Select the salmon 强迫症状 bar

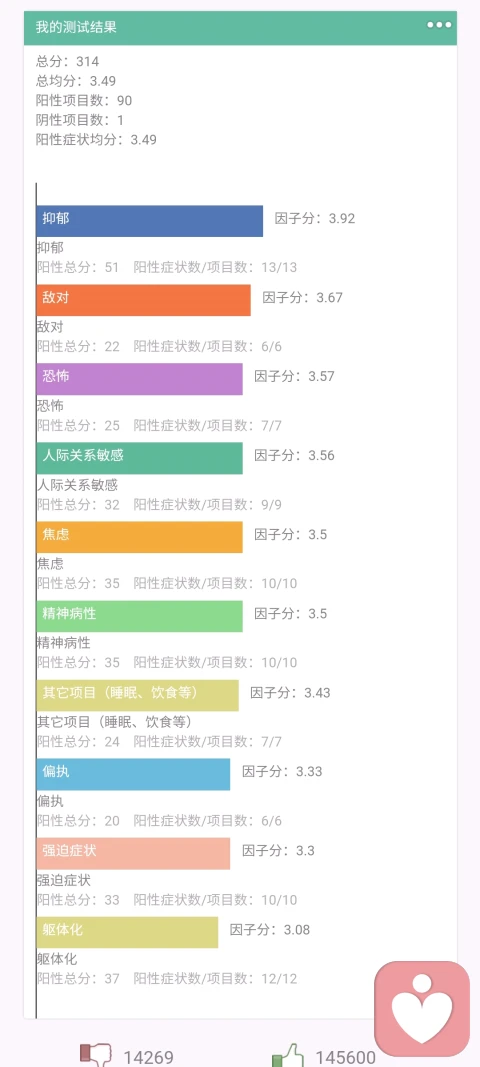[x=133, y=853]
